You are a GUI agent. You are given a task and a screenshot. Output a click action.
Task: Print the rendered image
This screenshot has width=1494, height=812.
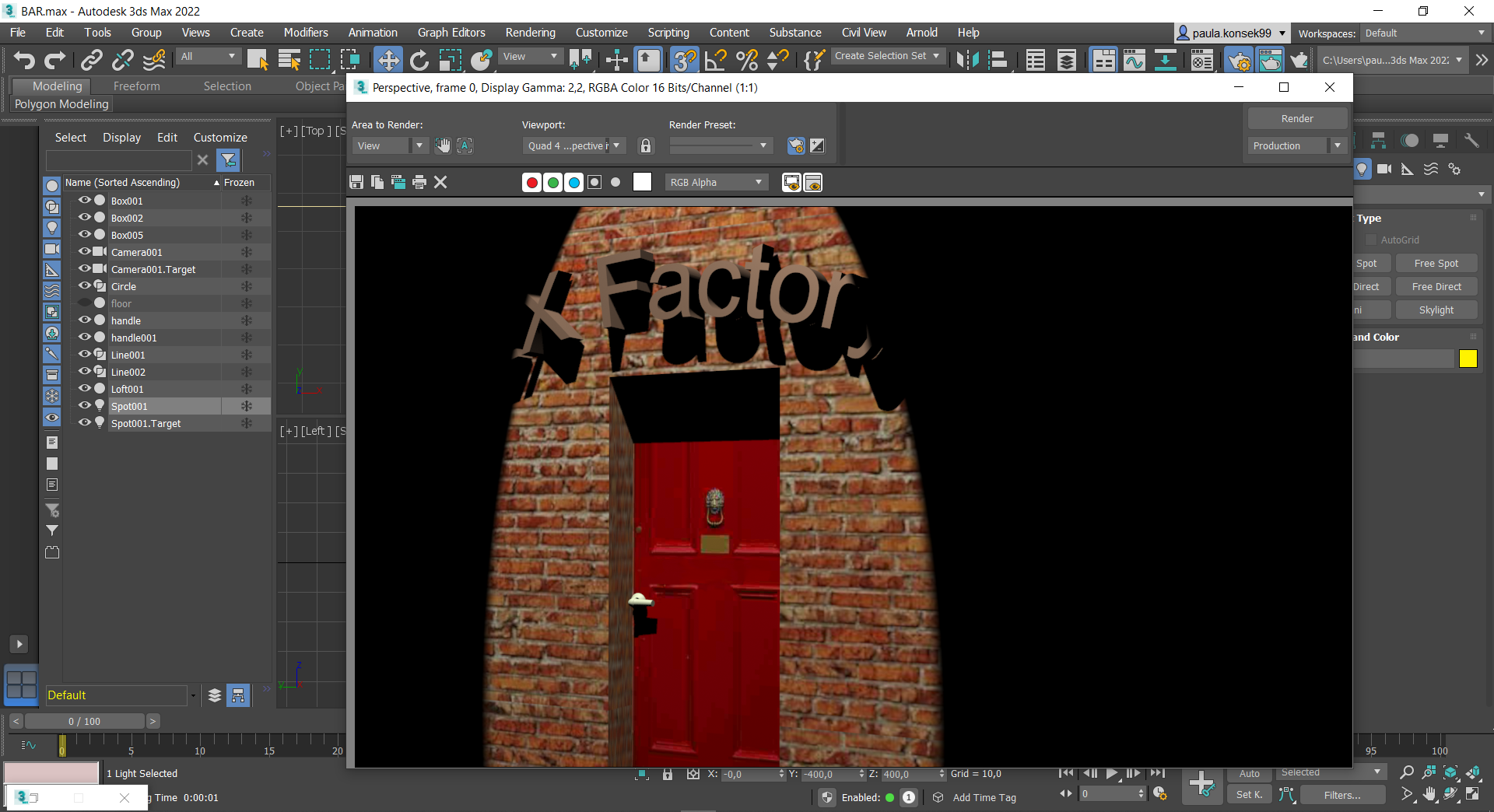[x=419, y=182]
